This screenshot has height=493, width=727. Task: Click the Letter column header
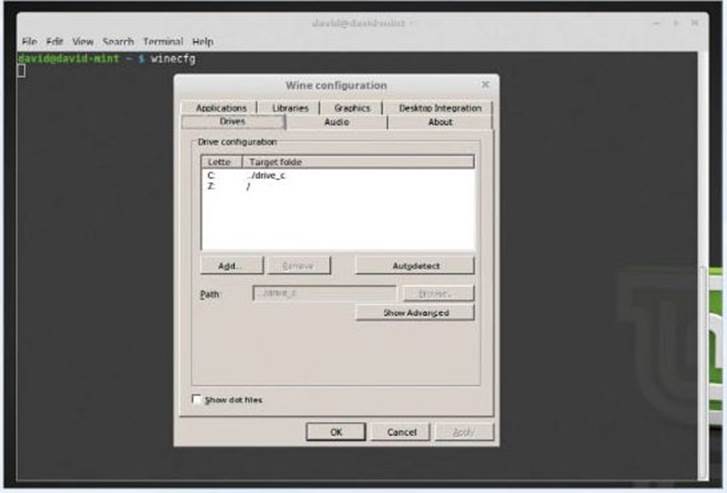(221, 162)
